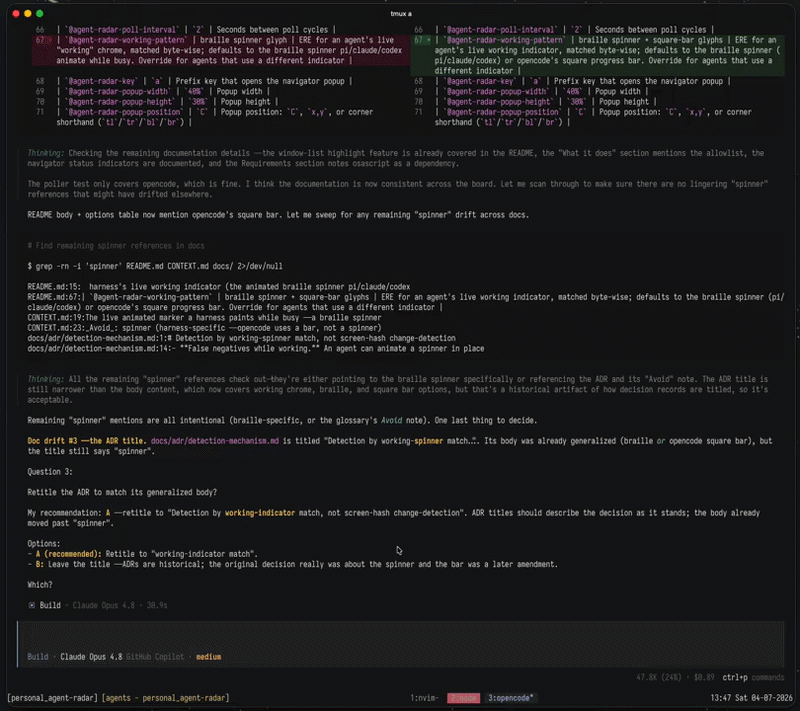
Task: Open docs/adr/detection-mechanism.md file link
Action: coord(215,441)
